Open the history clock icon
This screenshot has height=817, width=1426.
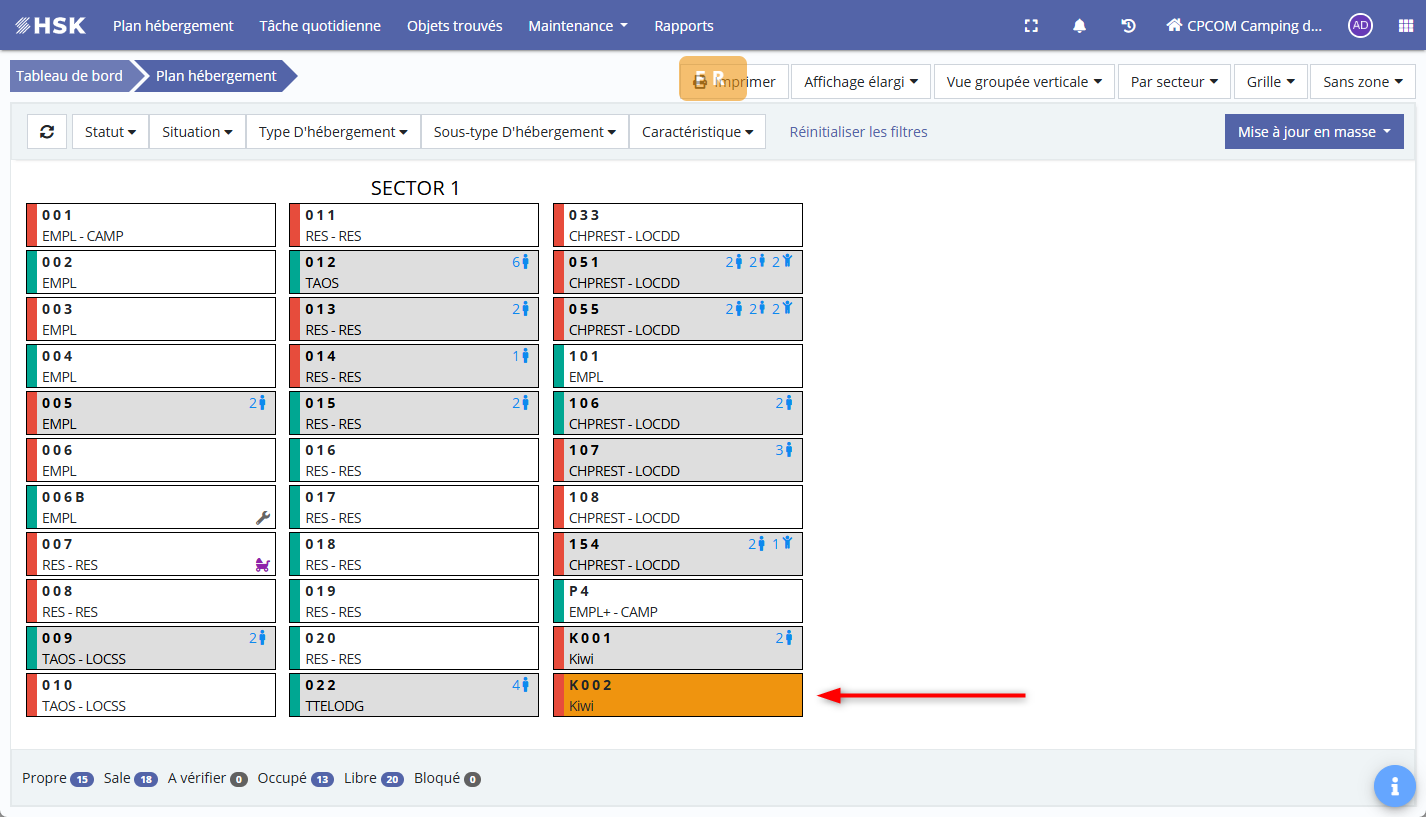click(x=1128, y=26)
